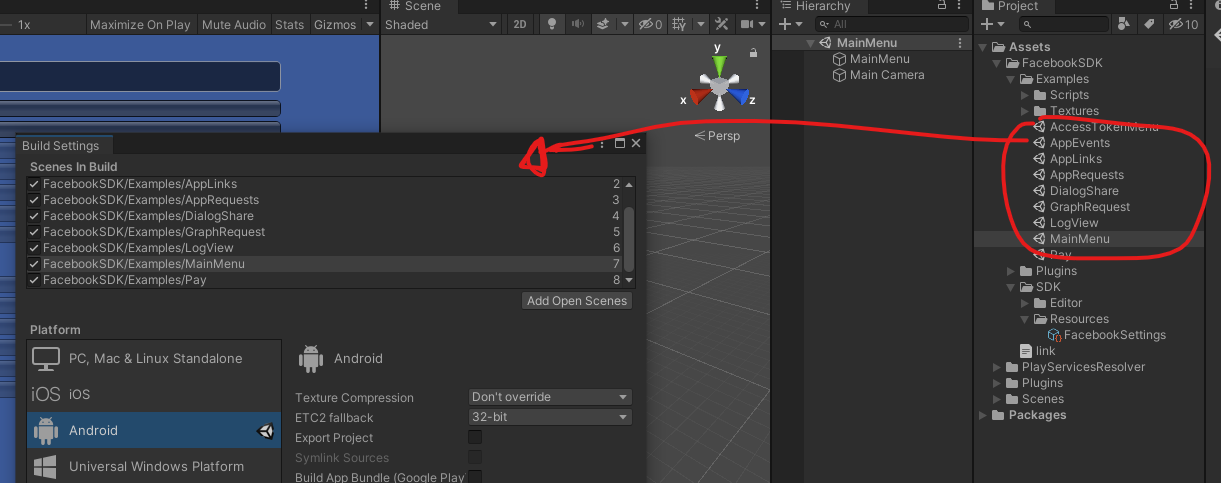
Task: Toggle hidden objects visibility in Scene toolbar
Action: coord(650,24)
